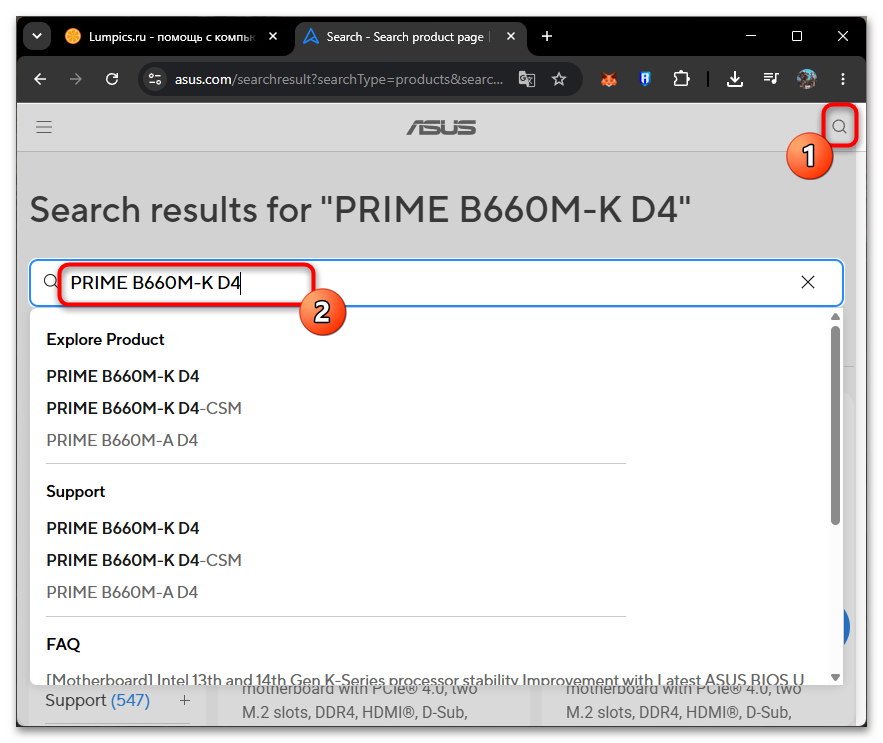The image size is (883, 743).
Task: Switch to the Lumpics.ru tab
Action: (x=172, y=37)
